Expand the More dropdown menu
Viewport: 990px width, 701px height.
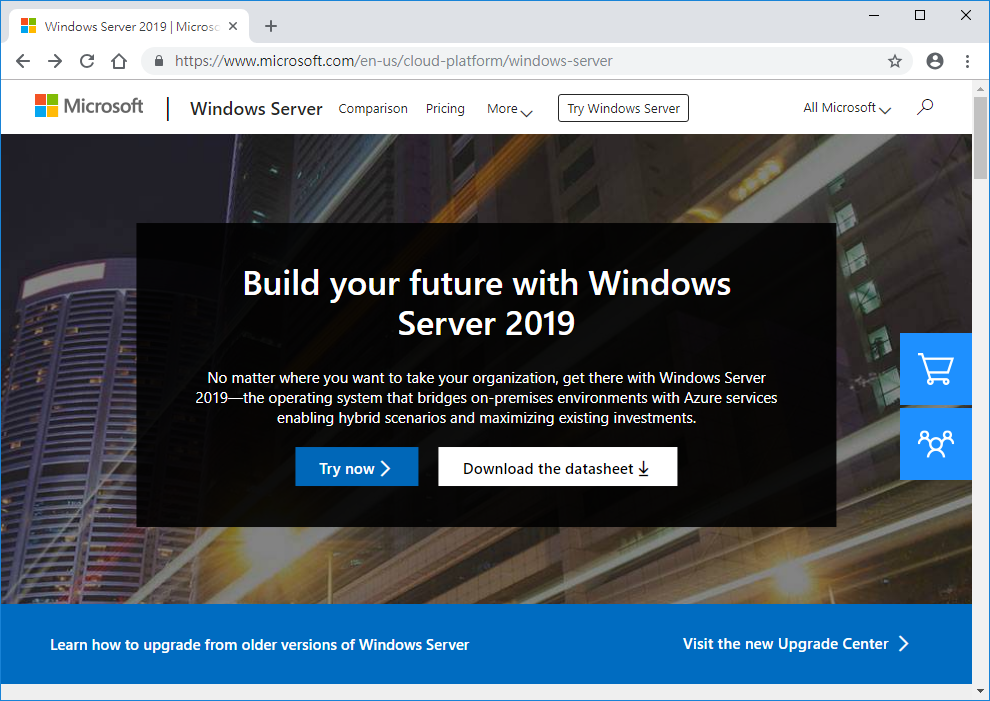pyautogui.click(x=510, y=109)
